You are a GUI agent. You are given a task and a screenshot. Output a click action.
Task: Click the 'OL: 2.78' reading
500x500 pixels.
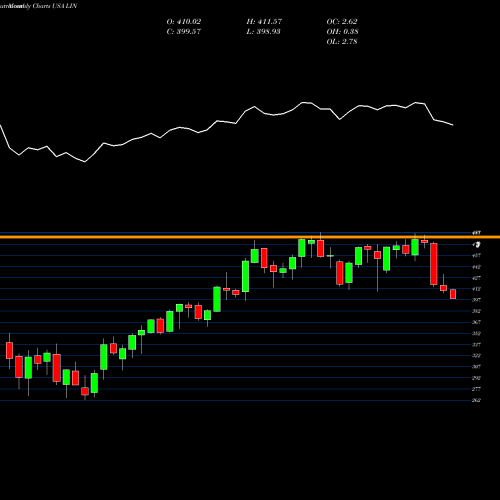[x=342, y=42]
